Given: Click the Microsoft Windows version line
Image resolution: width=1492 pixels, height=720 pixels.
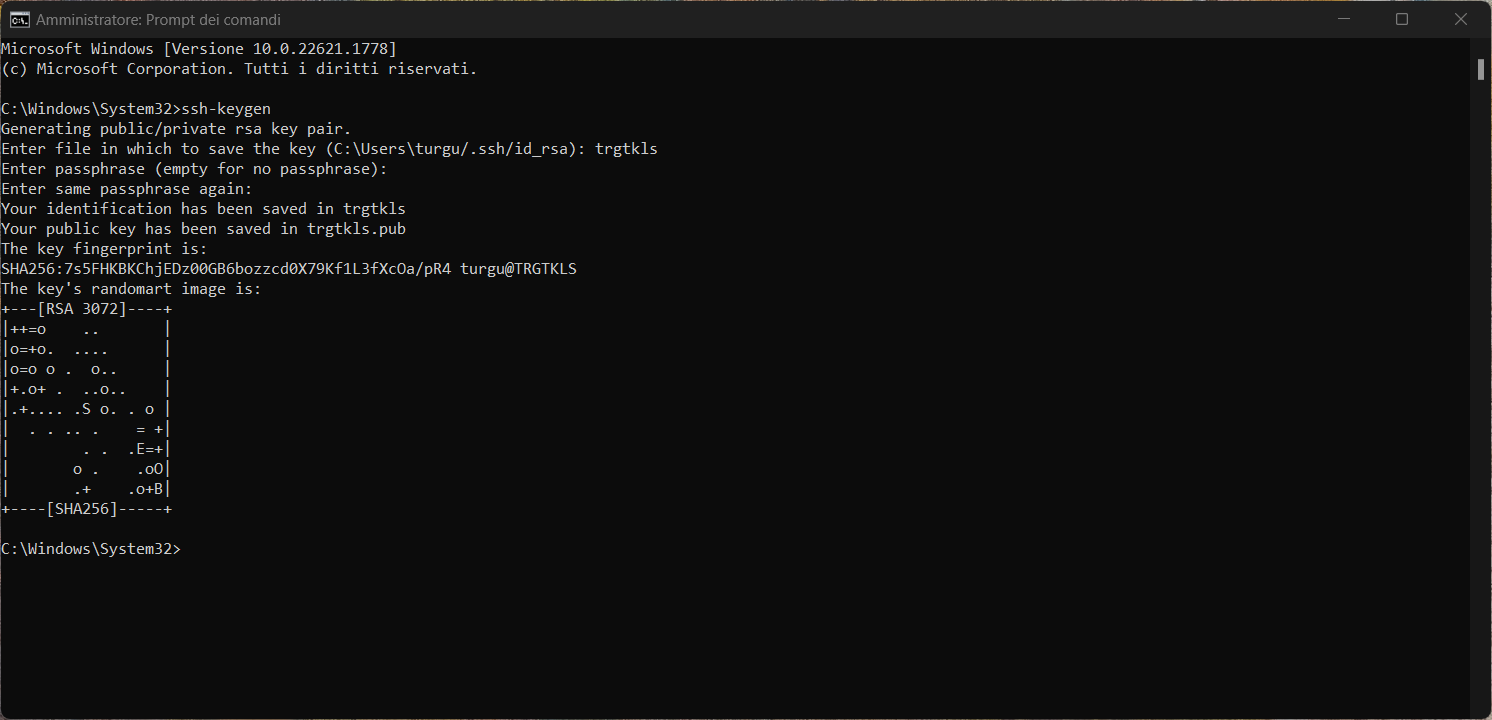Looking at the screenshot, I should tap(198, 49).
